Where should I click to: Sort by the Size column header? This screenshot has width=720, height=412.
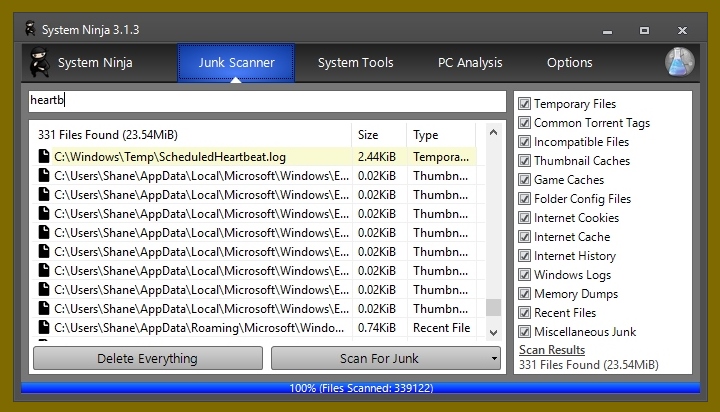379,135
